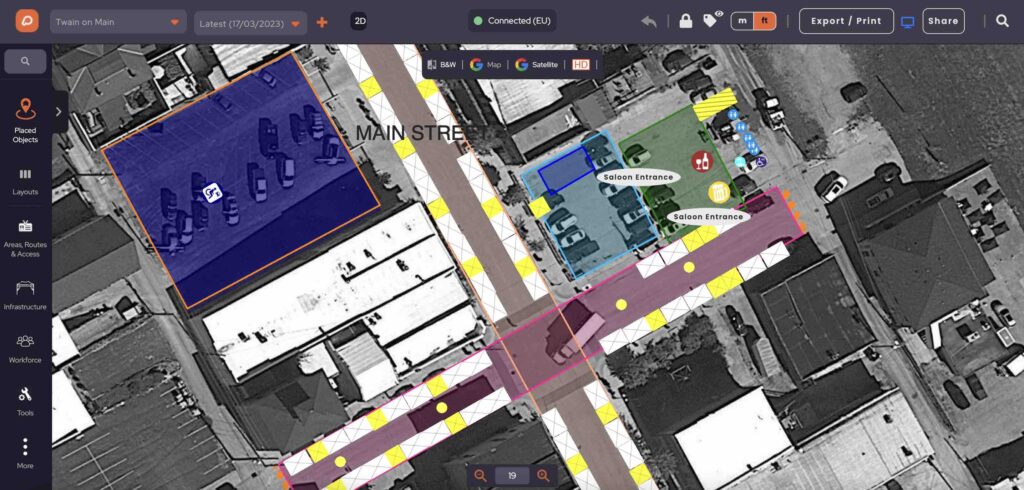Image resolution: width=1024 pixels, height=490 pixels.
Task: Click the undo arrow icon
Action: (x=648, y=21)
